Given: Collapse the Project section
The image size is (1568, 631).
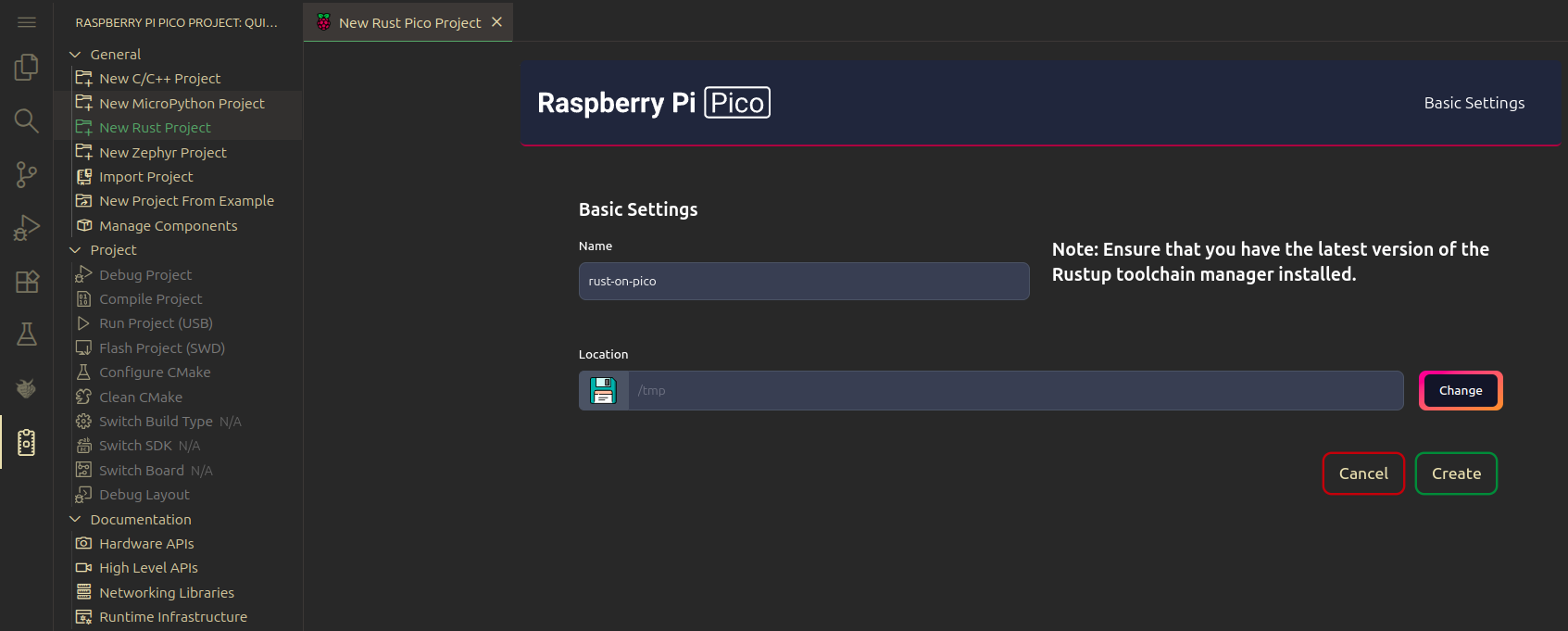Looking at the screenshot, I should tap(76, 250).
